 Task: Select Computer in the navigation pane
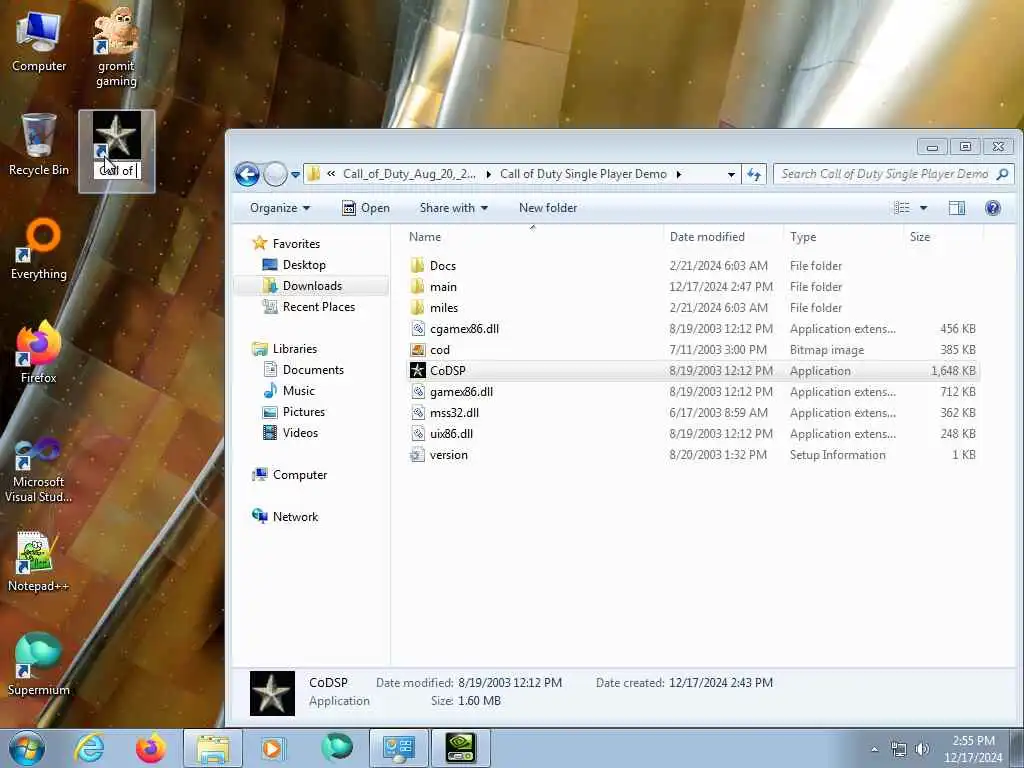(x=290, y=475)
